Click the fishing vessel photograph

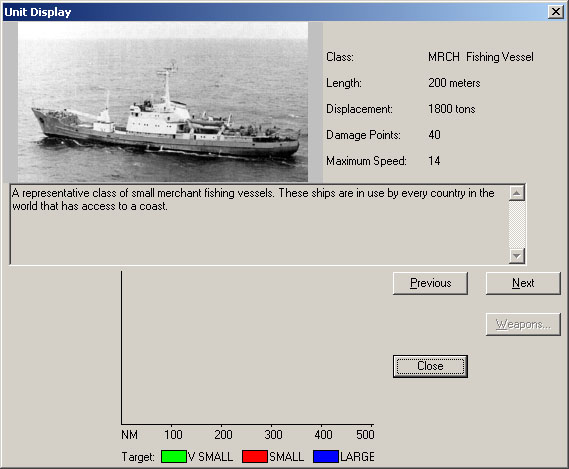pos(163,102)
